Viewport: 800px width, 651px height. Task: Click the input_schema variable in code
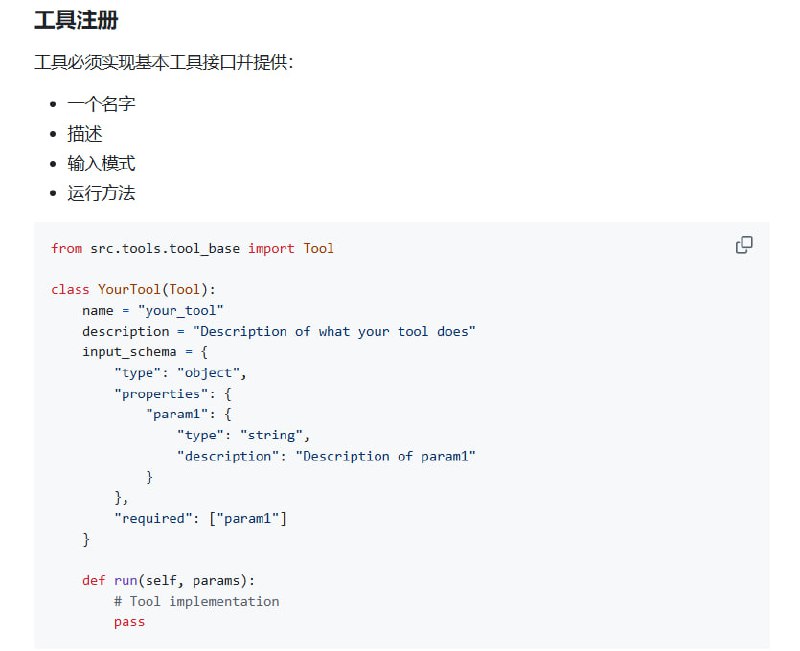pyautogui.click(x=129, y=352)
